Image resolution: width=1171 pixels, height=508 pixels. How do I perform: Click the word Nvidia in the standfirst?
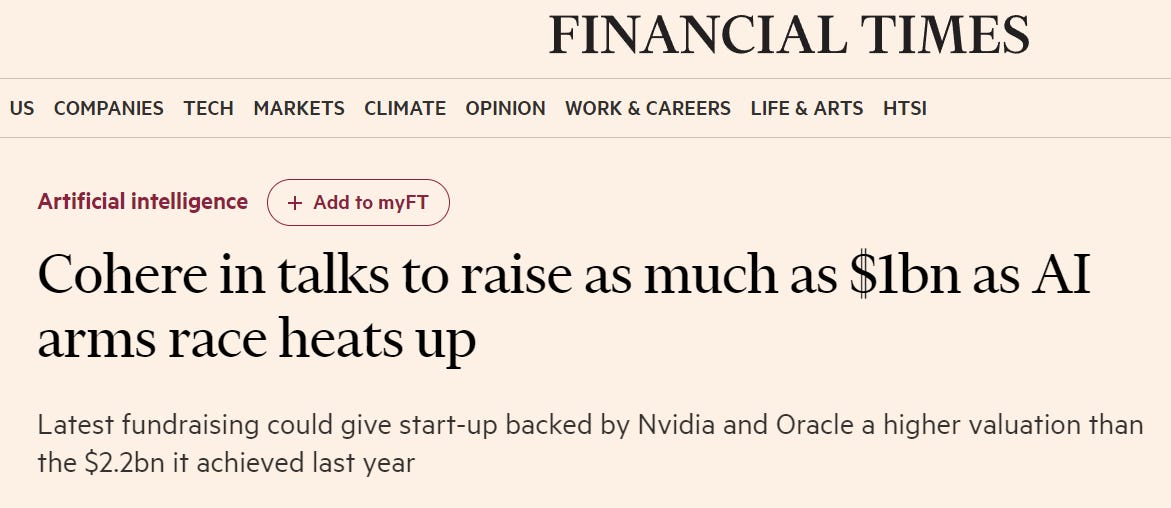coord(676,425)
